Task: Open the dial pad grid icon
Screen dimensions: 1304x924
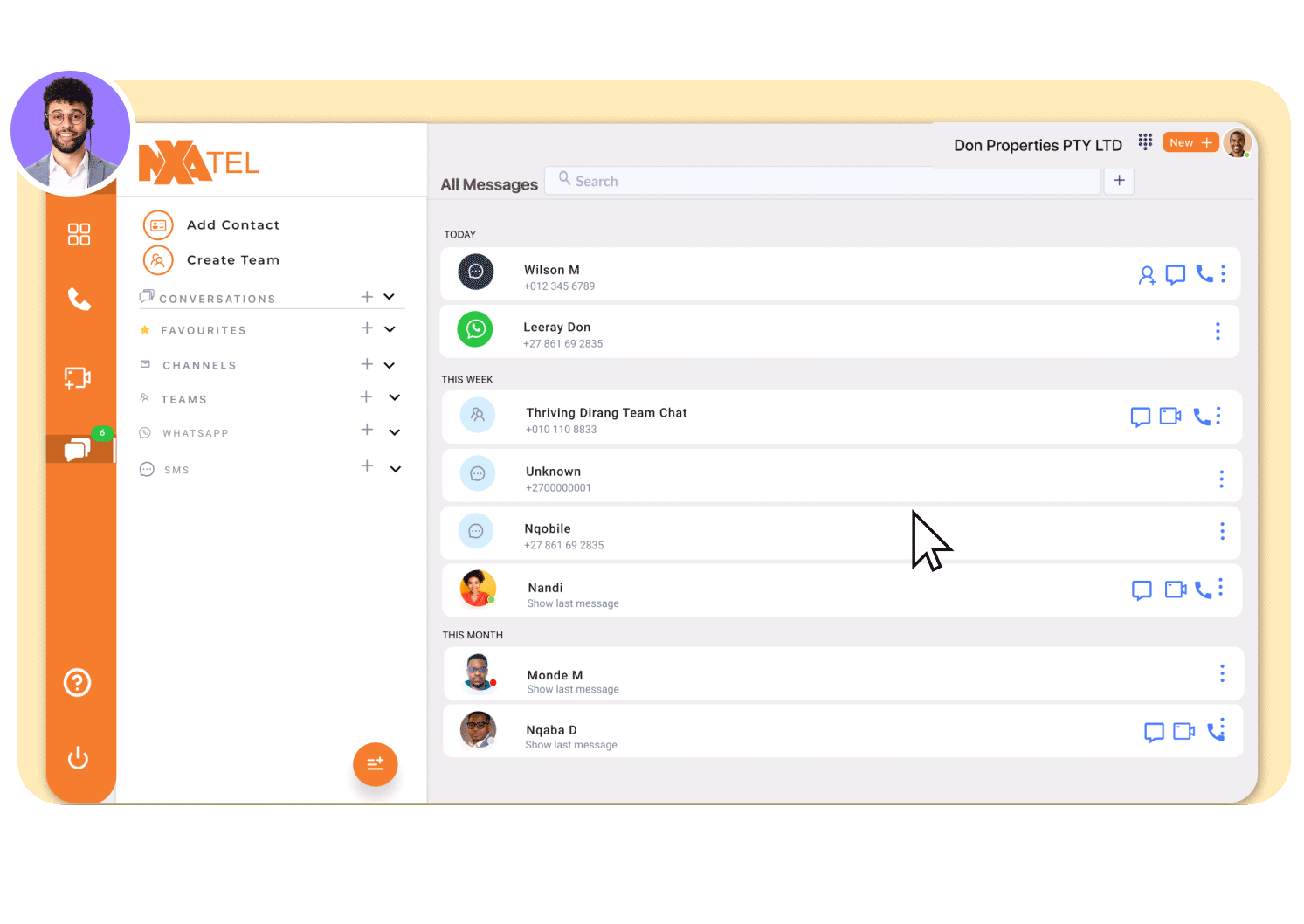Action: click(1145, 142)
